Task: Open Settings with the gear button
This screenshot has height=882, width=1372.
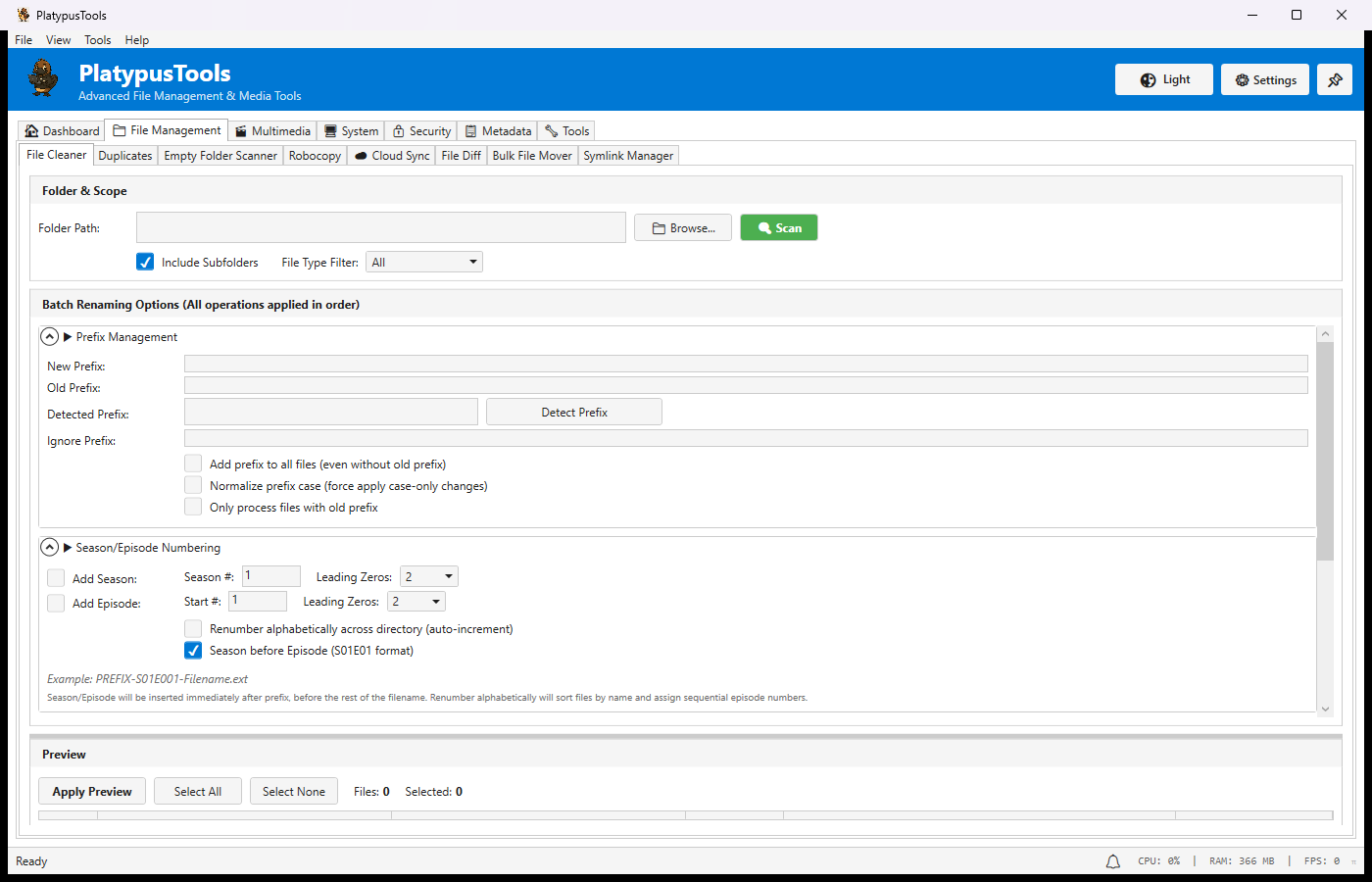Action: (x=1265, y=80)
